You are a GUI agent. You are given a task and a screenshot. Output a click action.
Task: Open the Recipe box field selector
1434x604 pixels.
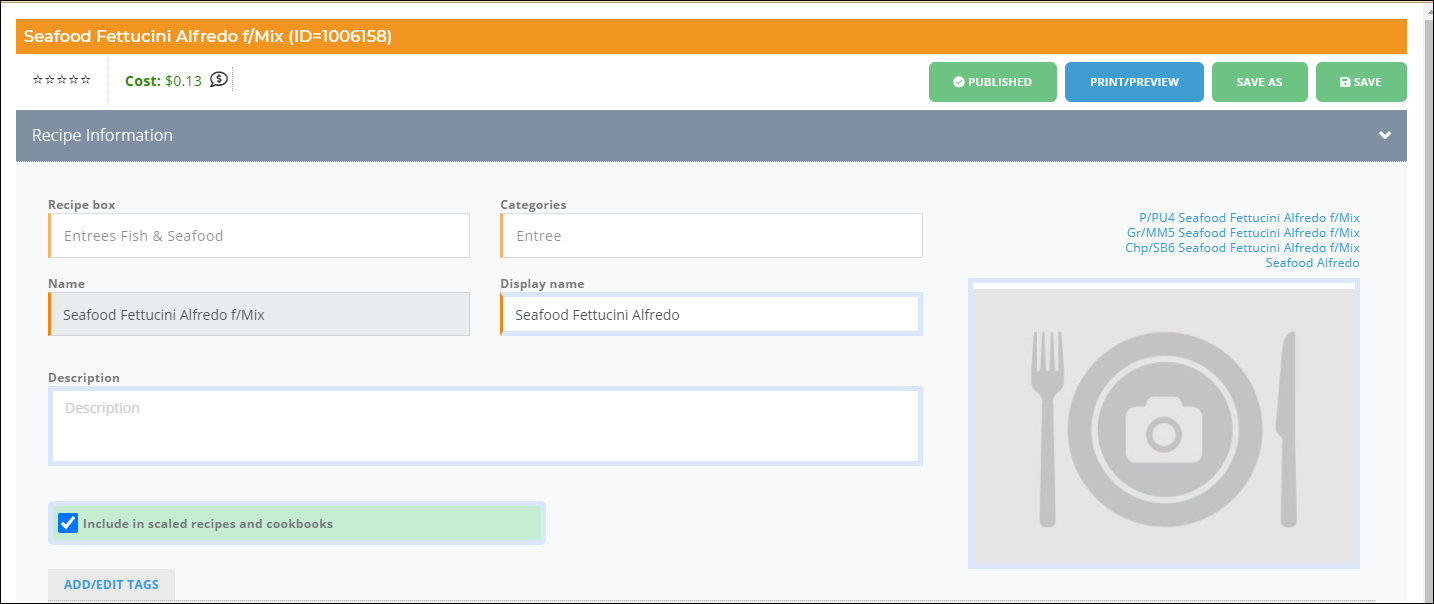point(258,235)
